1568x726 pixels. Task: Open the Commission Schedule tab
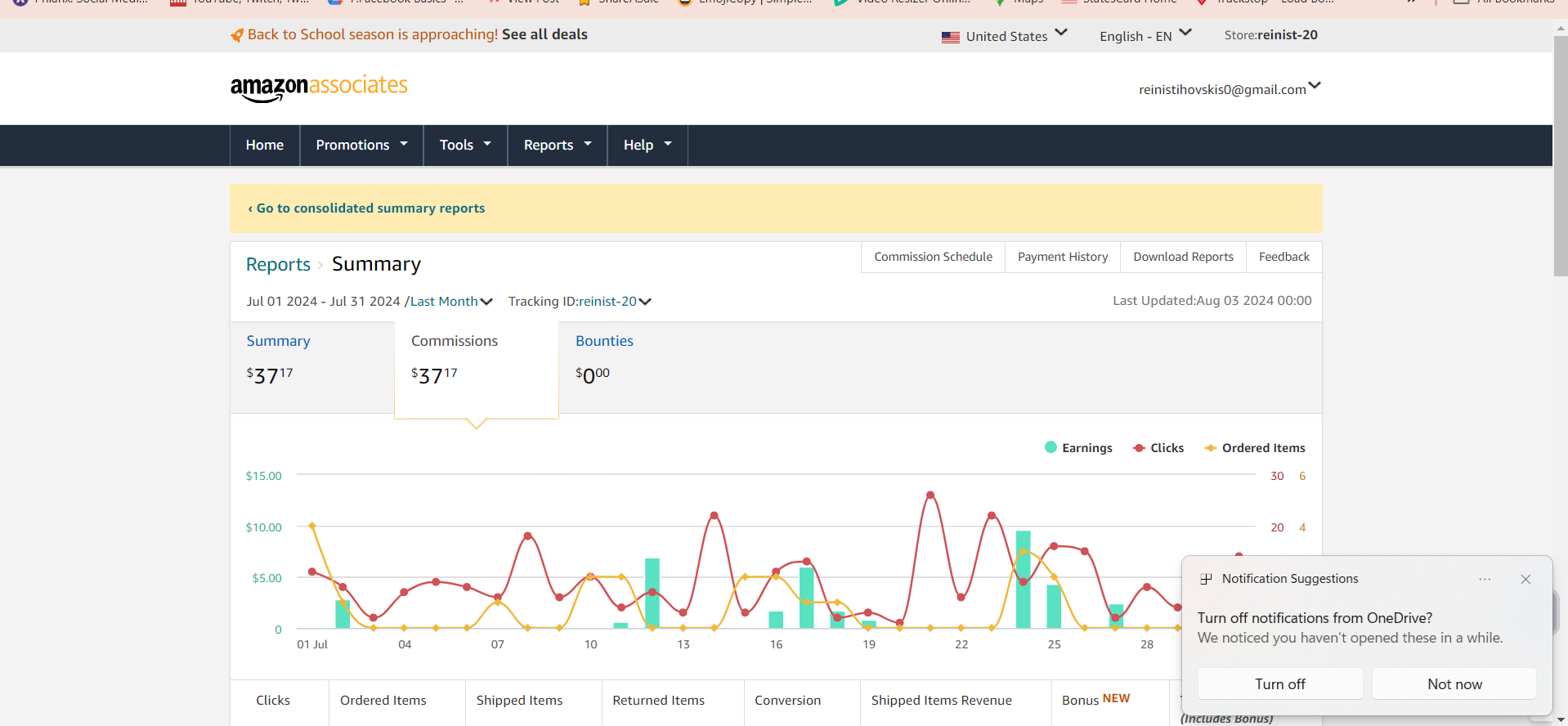[933, 257]
